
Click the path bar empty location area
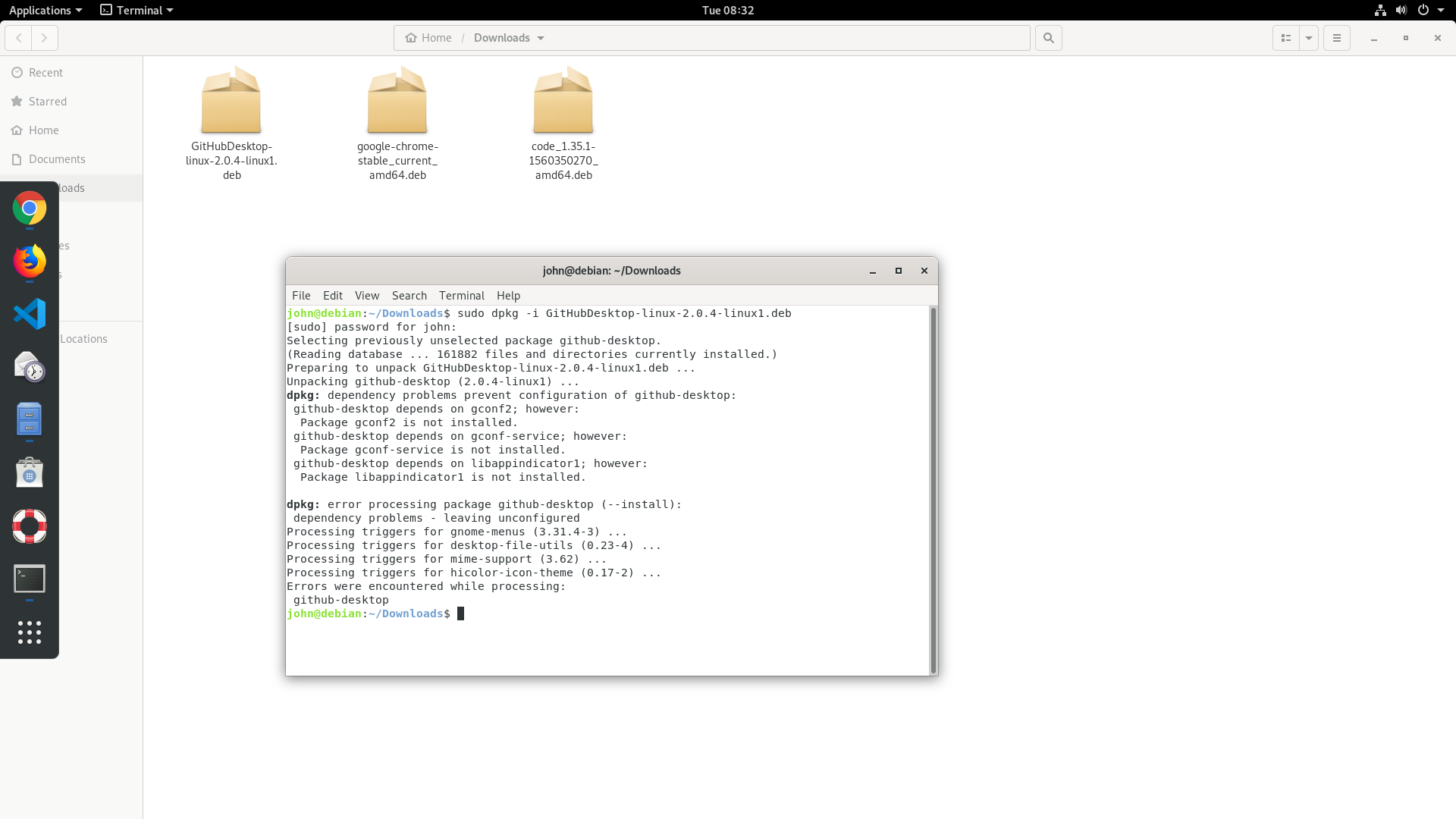[x=789, y=38]
